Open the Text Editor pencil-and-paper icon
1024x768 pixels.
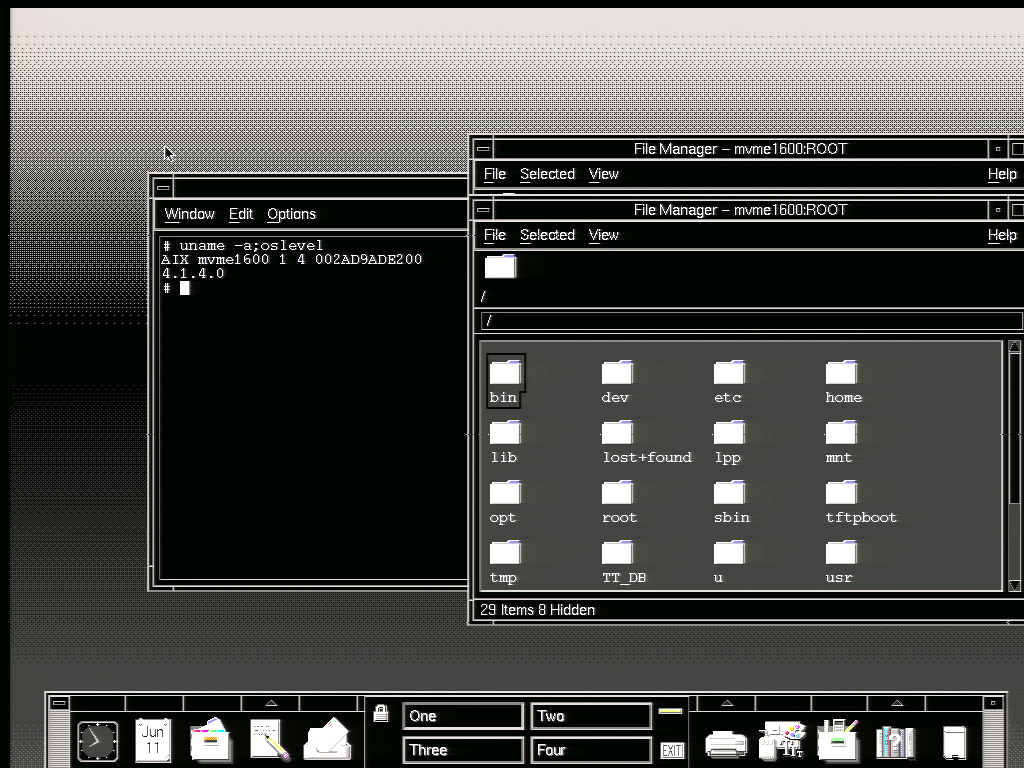(270, 740)
